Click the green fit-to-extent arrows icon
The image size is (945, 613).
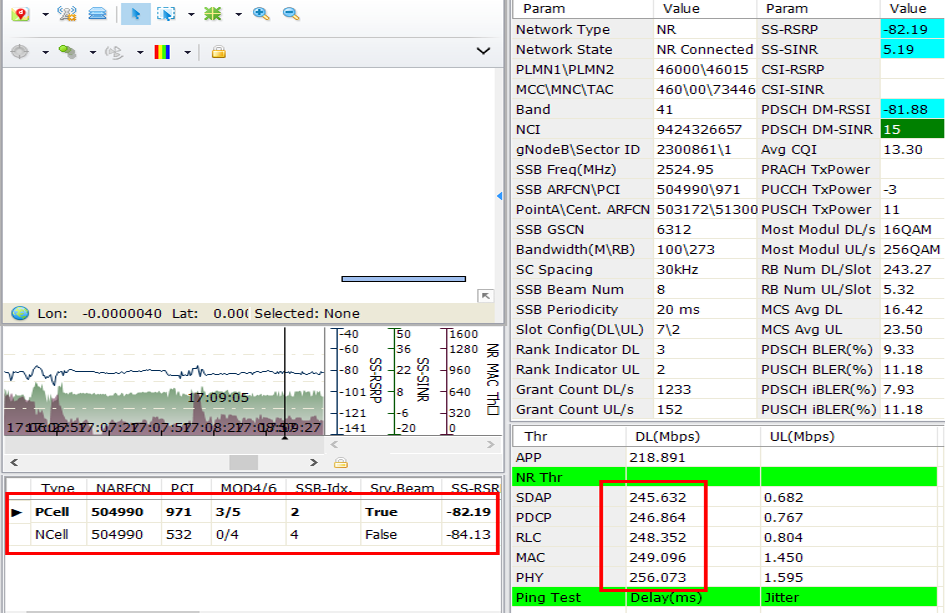(213, 14)
